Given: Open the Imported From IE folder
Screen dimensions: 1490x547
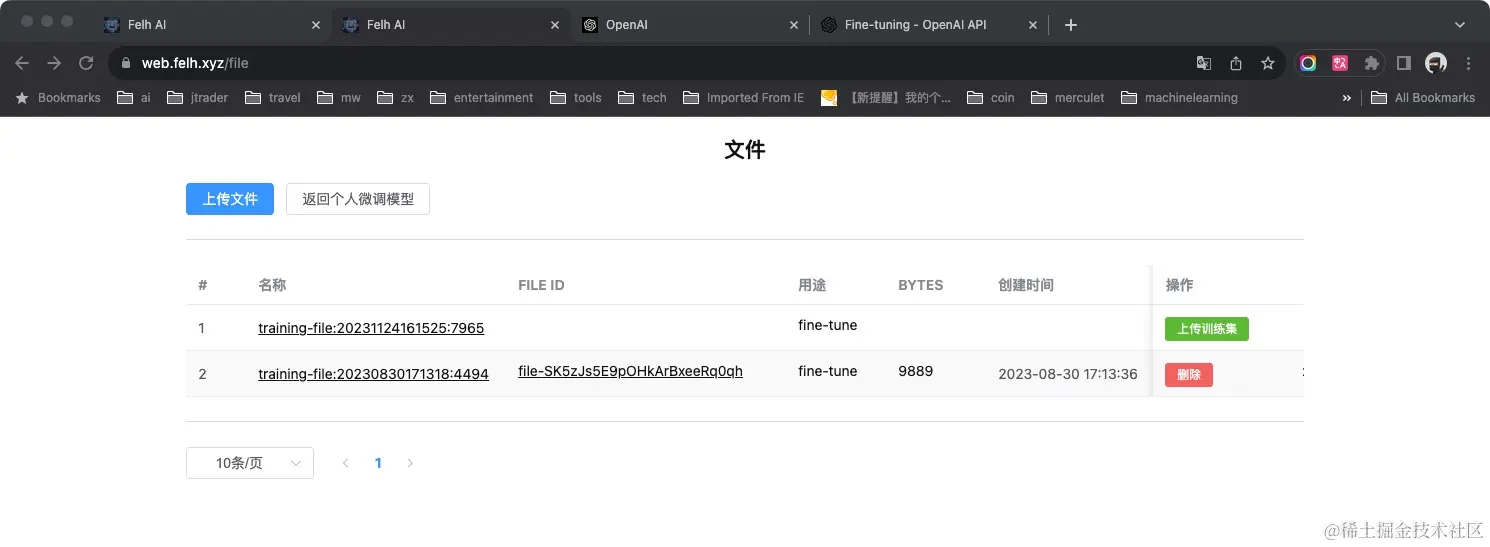Looking at the screenshot, I should tap(744, 98).
